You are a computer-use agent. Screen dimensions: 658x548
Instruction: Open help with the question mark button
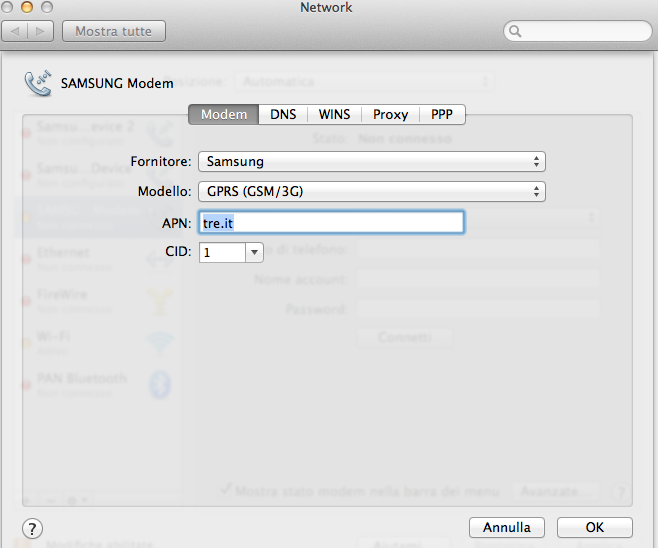pyautogui.click(x=32, y=529)
